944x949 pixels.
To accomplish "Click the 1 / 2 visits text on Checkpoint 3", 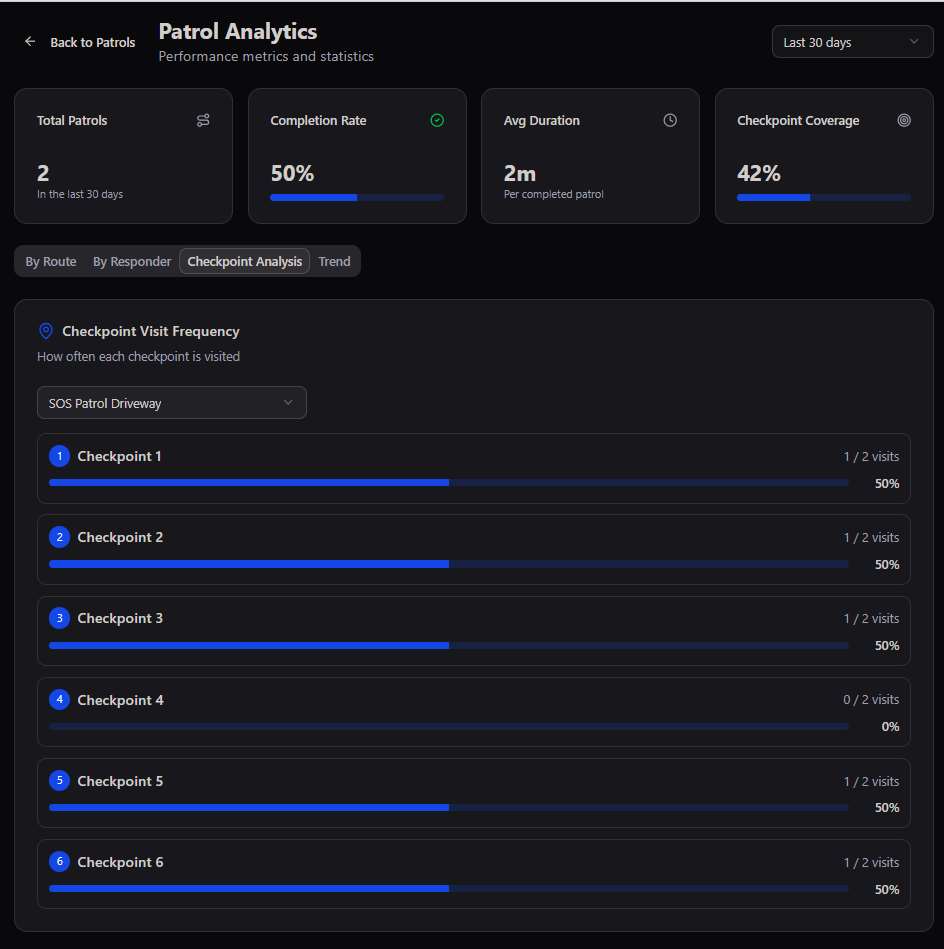I will coord(871,619).
